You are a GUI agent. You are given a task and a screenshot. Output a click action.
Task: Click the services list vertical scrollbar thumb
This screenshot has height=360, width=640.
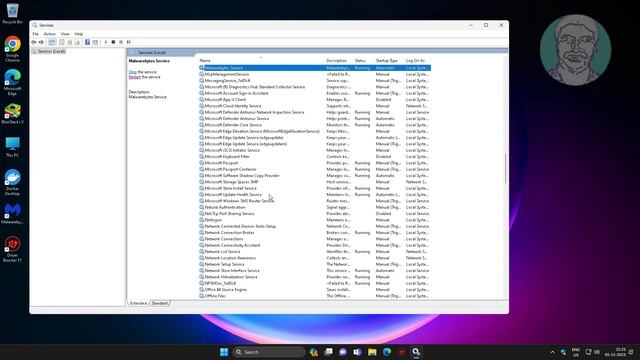pyautogui.click(x=505, y=169)
